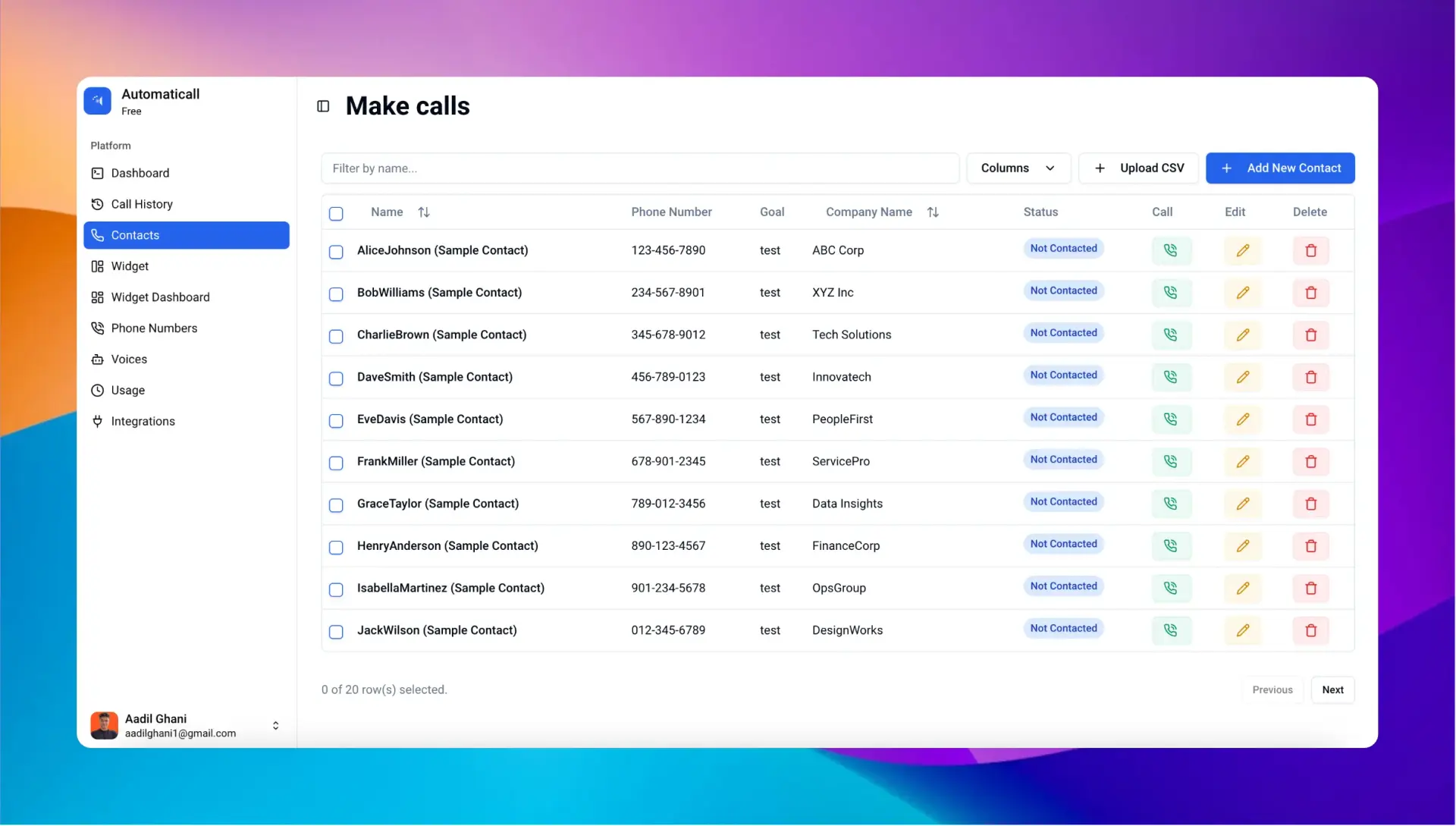Image resolution: width=1456 pixels, height=826 pixels.
Task: Sort contacts by Company Name
Action: [933, 212]
